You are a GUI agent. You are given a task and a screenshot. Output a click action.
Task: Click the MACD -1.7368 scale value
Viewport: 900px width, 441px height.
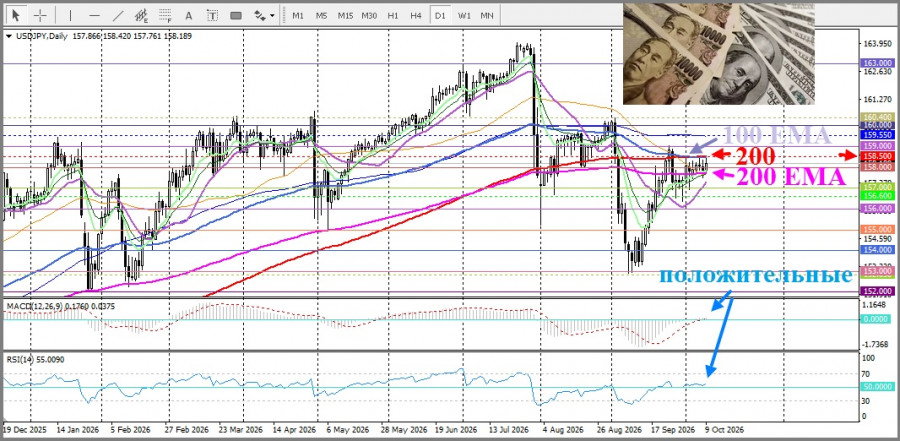tap(876, 343)
